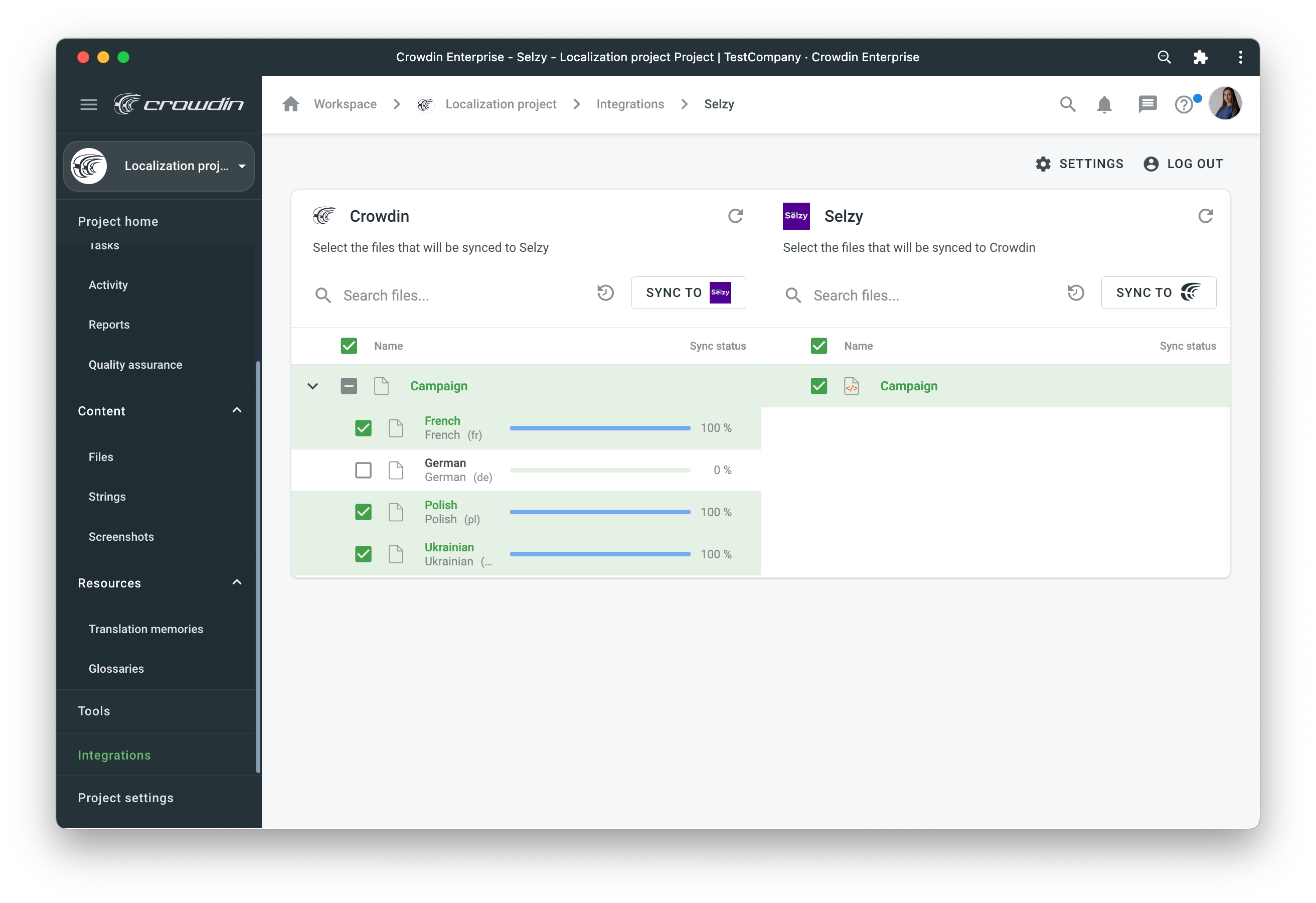Uncheck the French translation checkbox
Screen dimensions: 1316x903
(x=363, y=428)
